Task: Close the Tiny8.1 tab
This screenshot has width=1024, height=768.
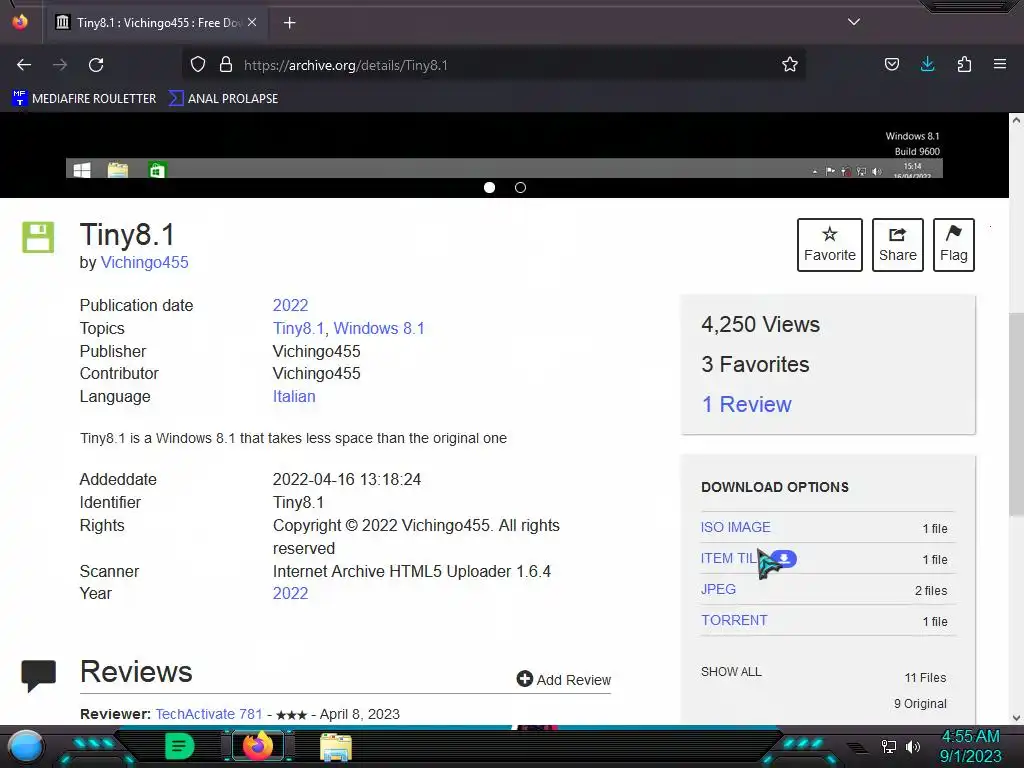Action: tap(252, 22)
